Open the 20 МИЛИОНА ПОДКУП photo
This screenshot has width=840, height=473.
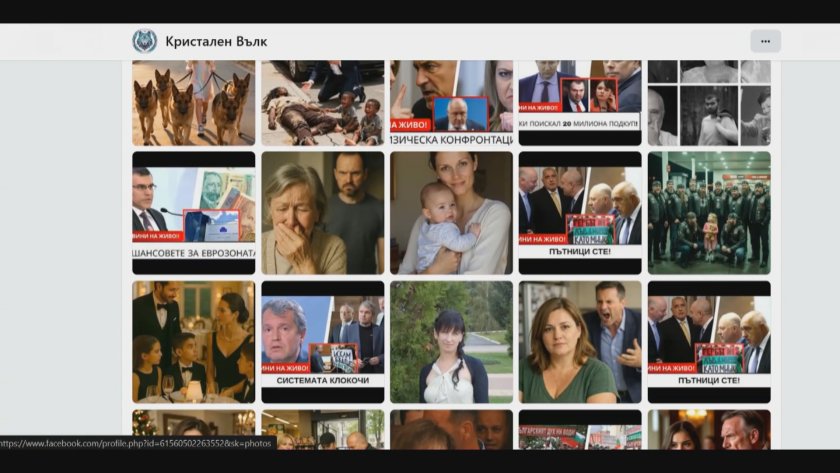(x=580, y=102)
